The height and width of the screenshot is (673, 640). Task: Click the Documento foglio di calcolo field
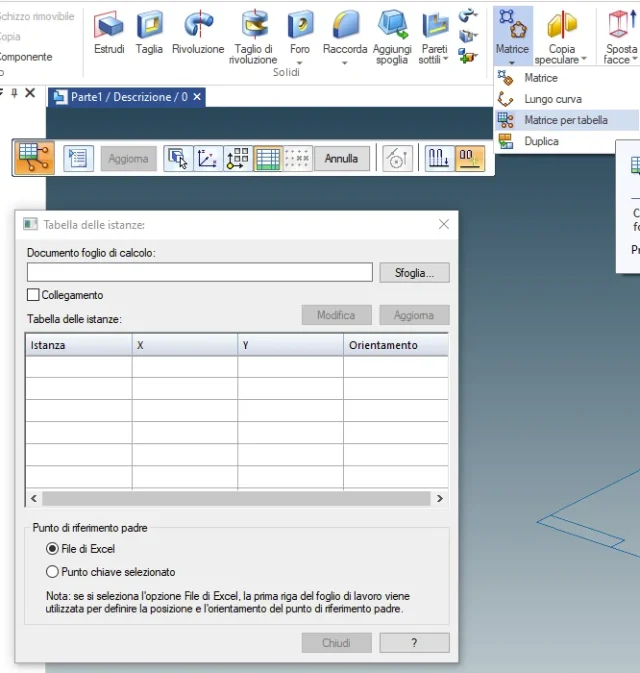pyautogui.click(x=200, y=272)
